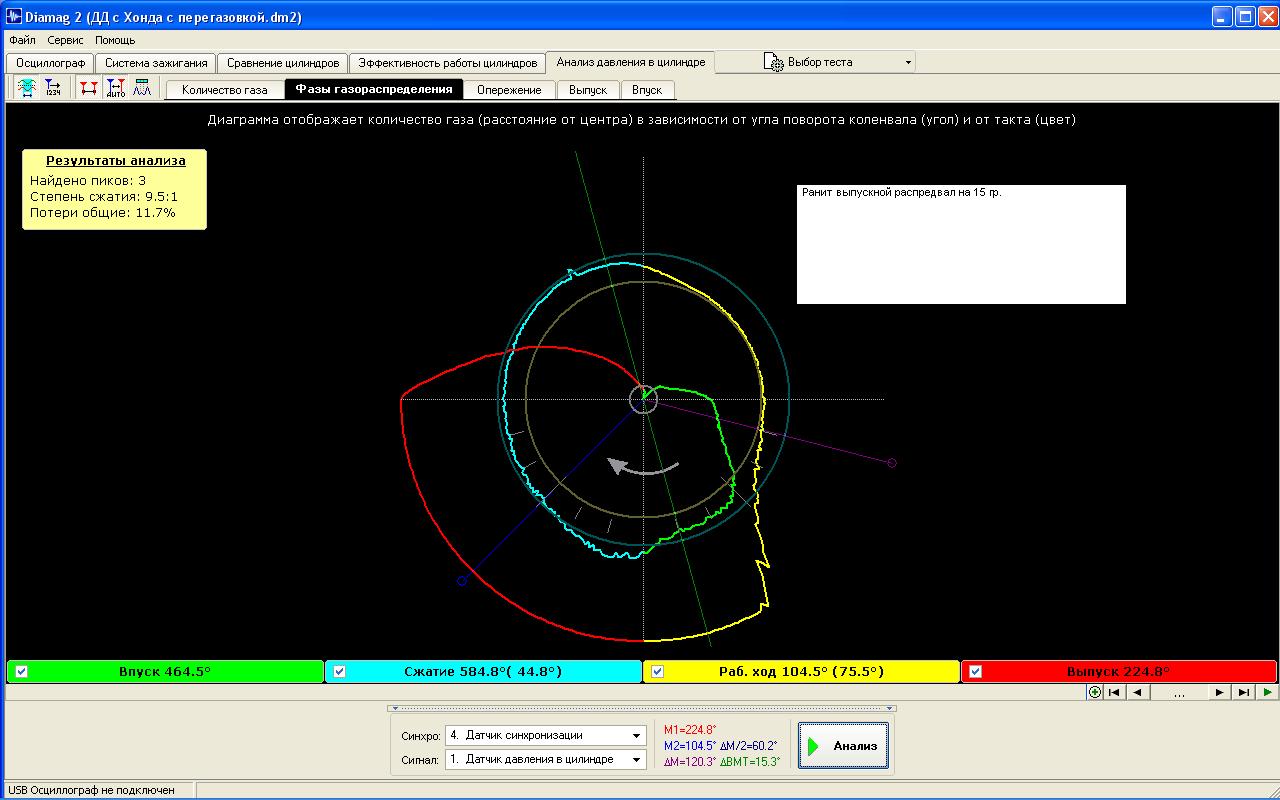This screenshot has width=1280, height=800.
Task: Click the green Впуск phase color bar
Action: [165, 672]
